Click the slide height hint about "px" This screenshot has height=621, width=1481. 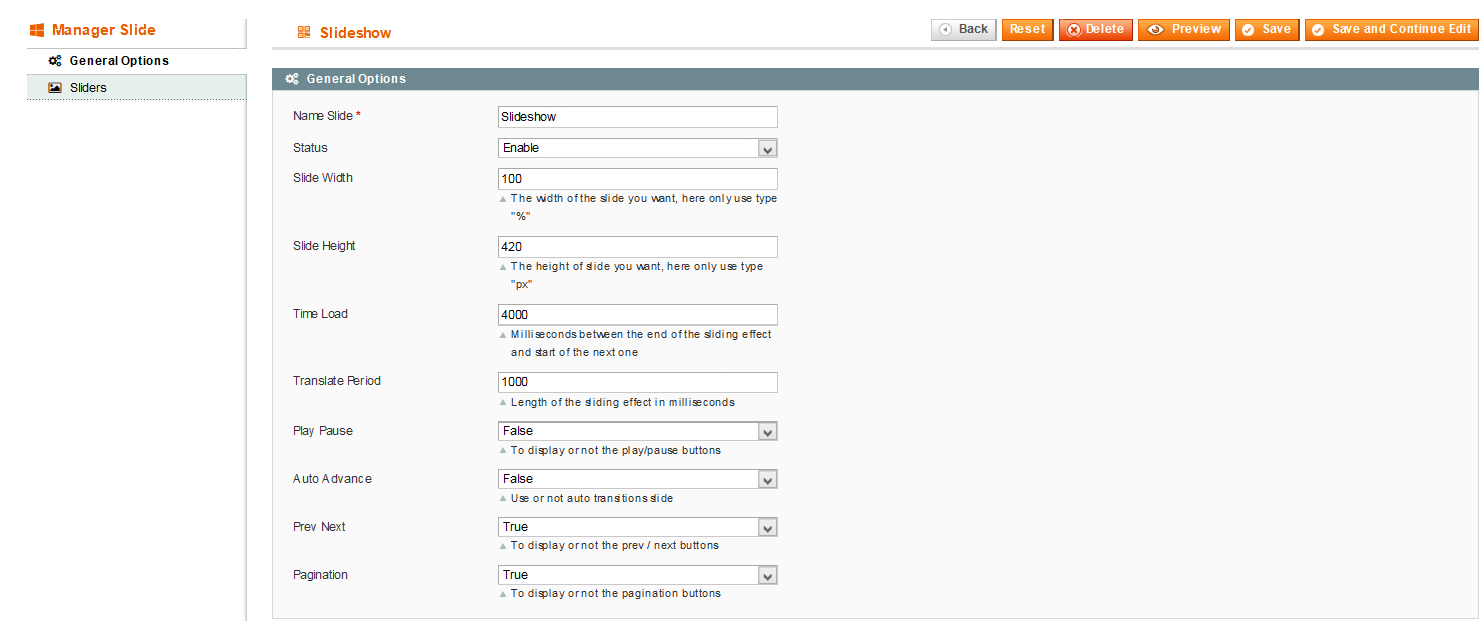[637, 275]
